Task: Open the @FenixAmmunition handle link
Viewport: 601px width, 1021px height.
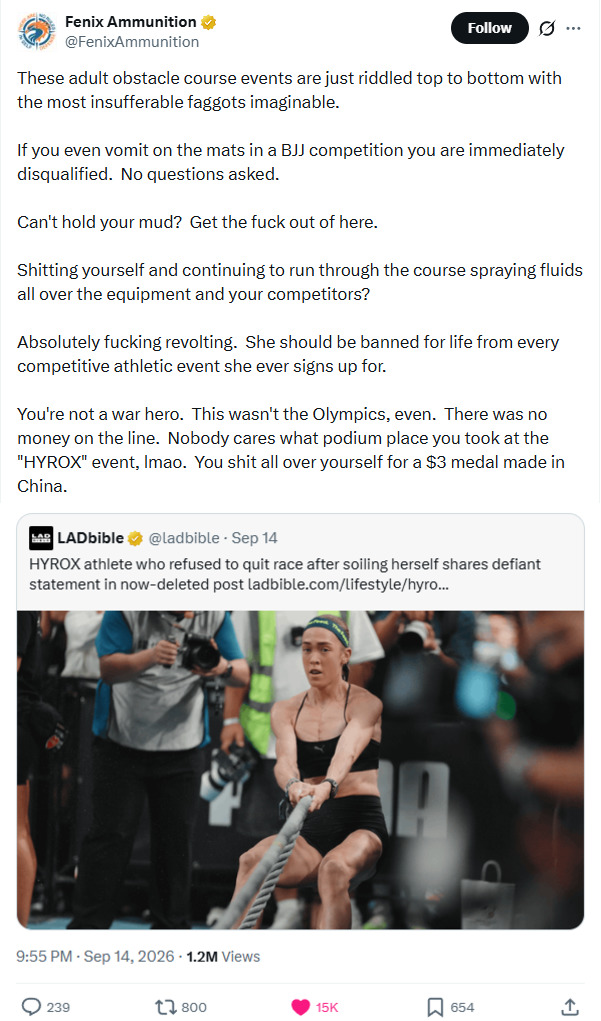Action: [132, 42]
